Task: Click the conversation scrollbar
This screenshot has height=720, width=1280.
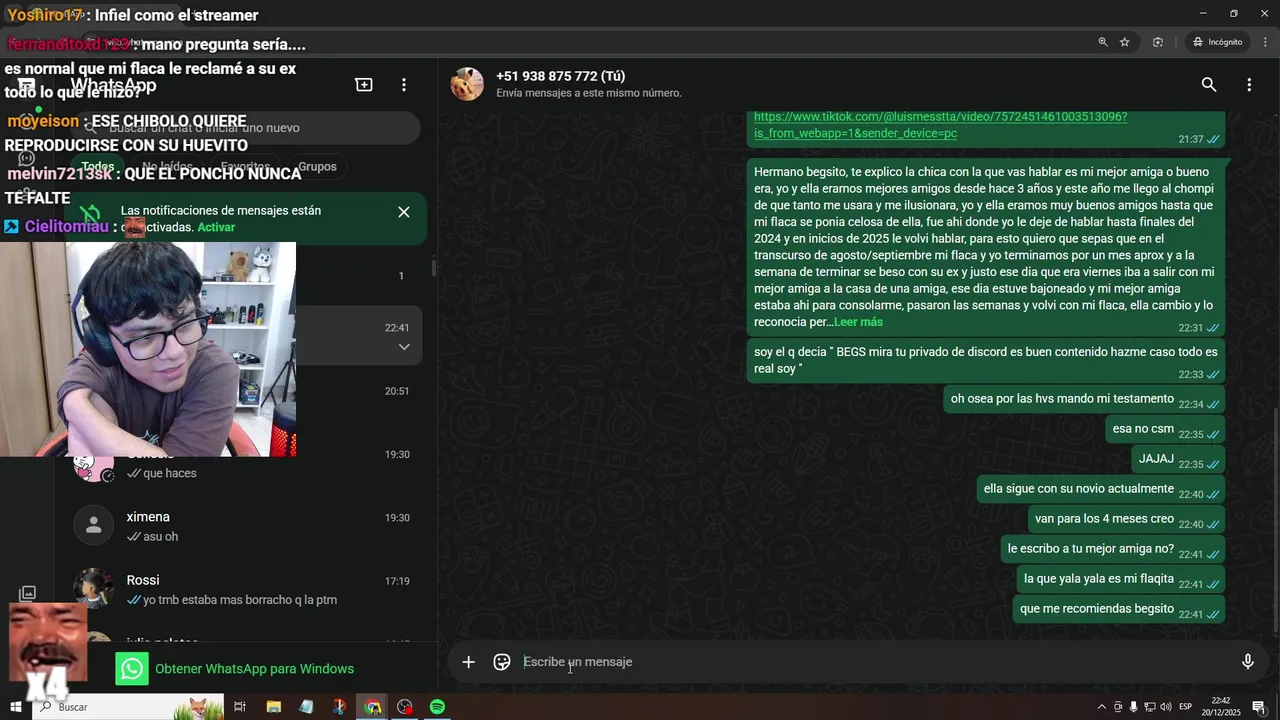Action: point(1275,520)
